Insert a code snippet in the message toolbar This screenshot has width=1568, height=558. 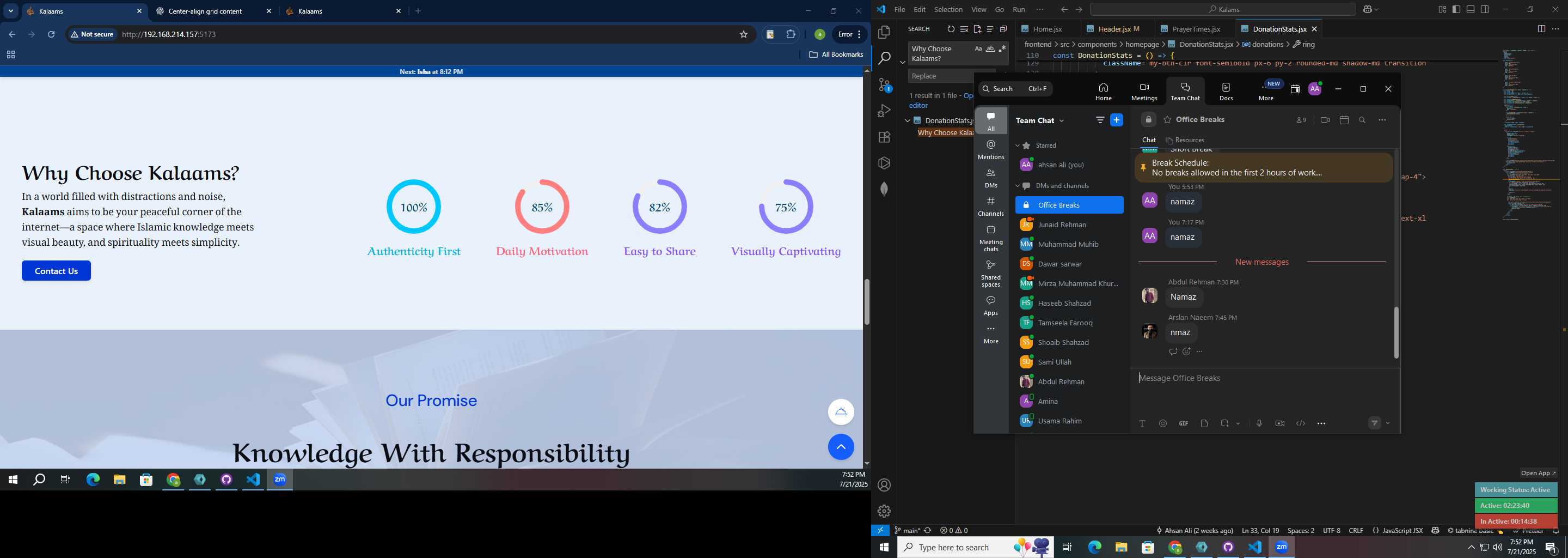pos(1300,423)
